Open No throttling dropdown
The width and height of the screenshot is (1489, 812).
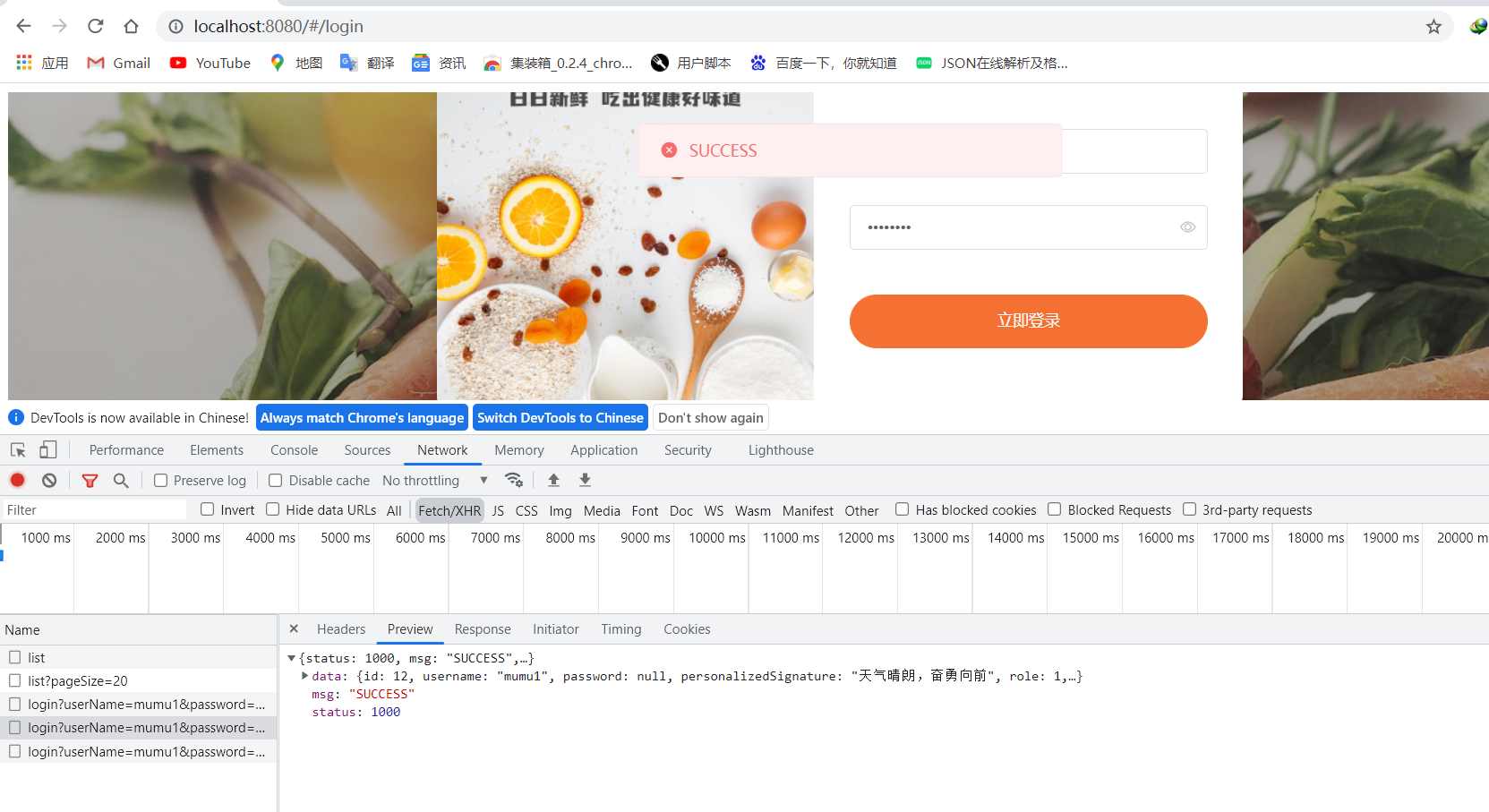coord(435,481)
